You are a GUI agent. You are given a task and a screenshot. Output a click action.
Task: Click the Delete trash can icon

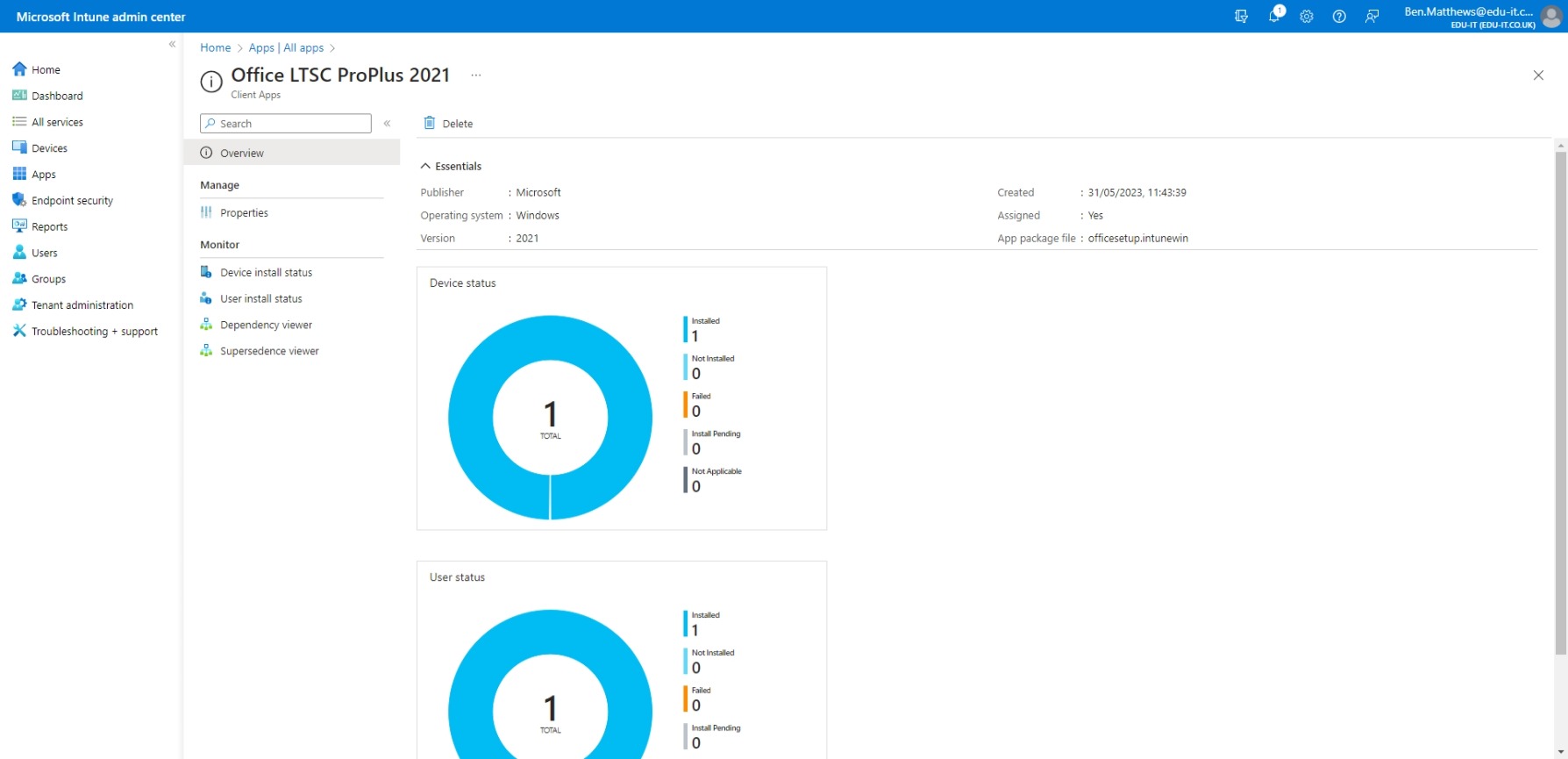tap(430, 123)
